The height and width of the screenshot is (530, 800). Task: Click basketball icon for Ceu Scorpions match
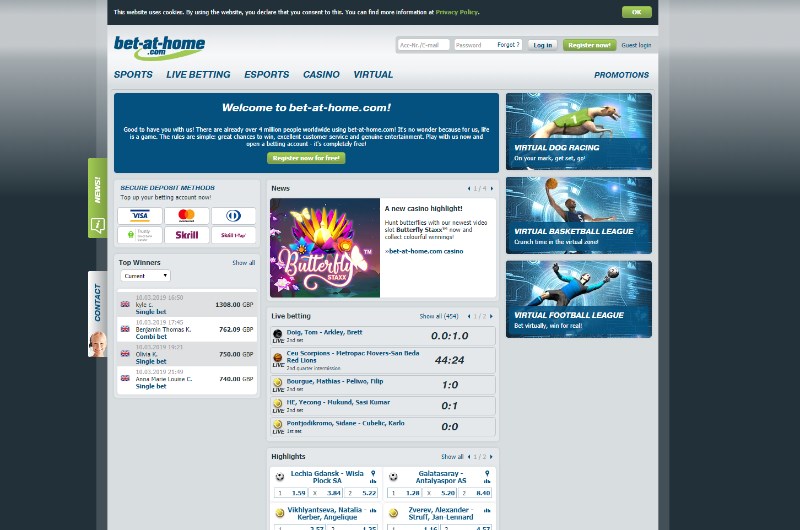[x=278, y=358]
